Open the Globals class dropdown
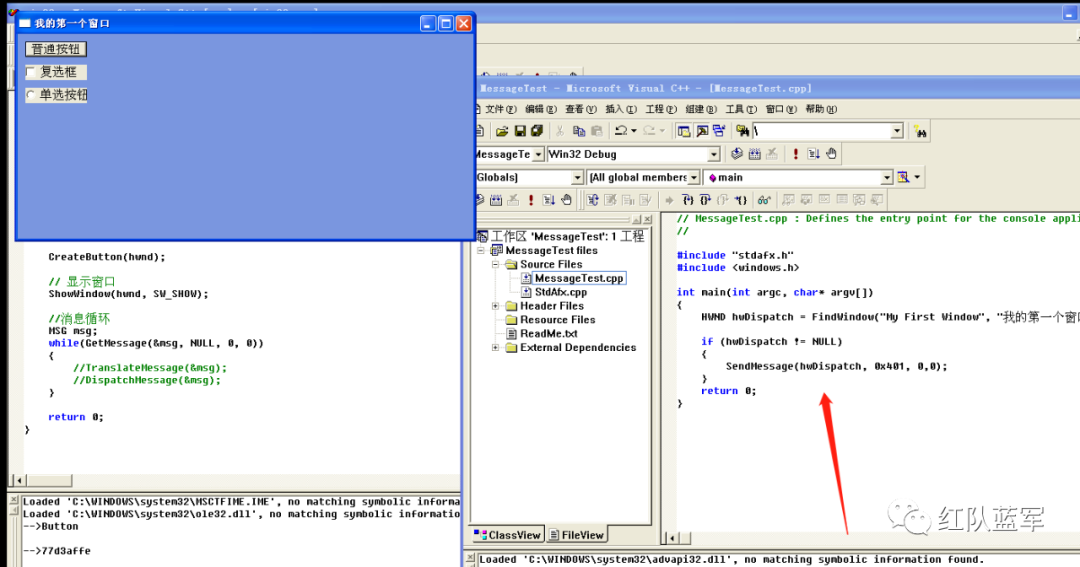 [577, 178]
